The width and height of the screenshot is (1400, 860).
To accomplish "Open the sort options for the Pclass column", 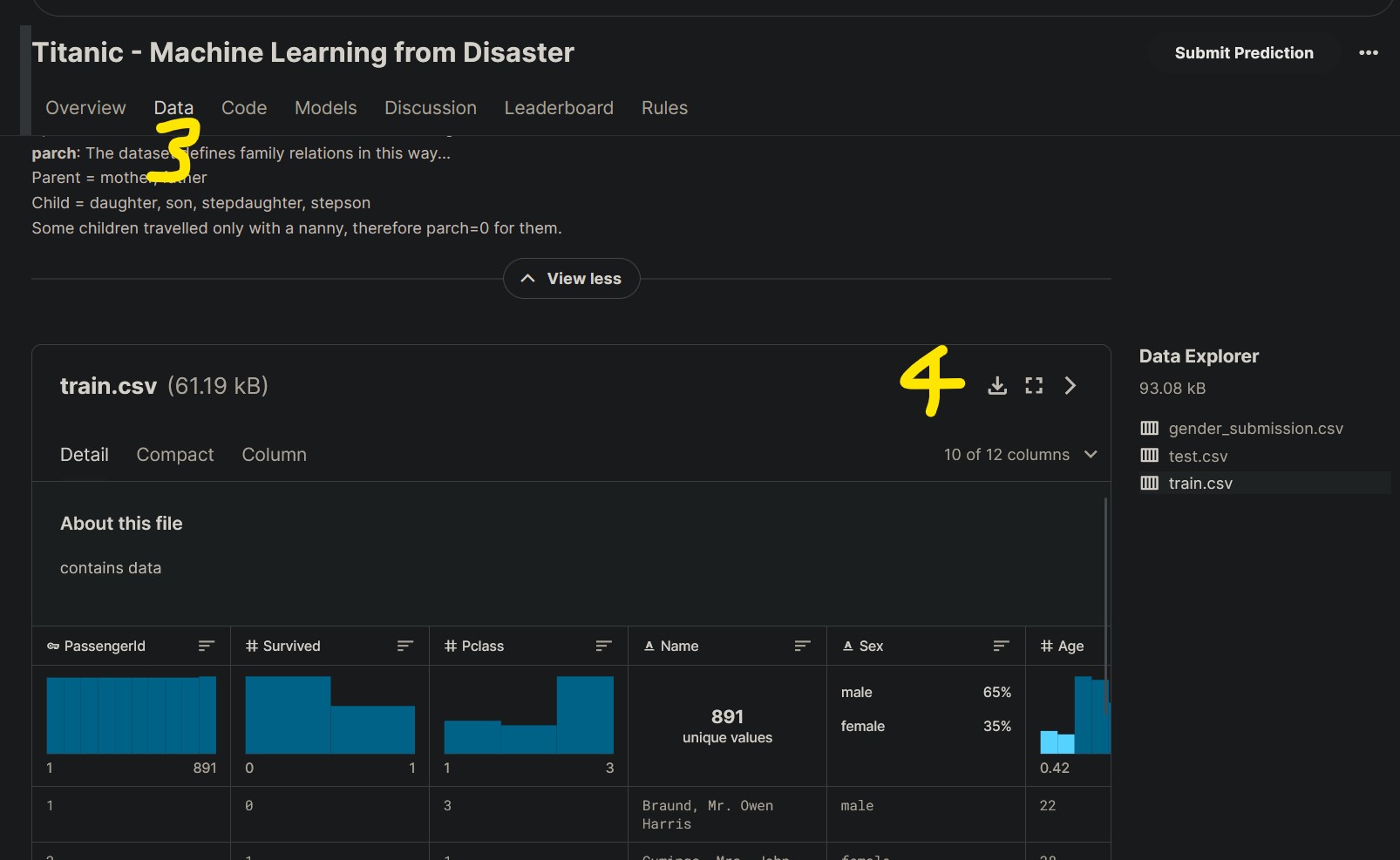I will [603, 646].
